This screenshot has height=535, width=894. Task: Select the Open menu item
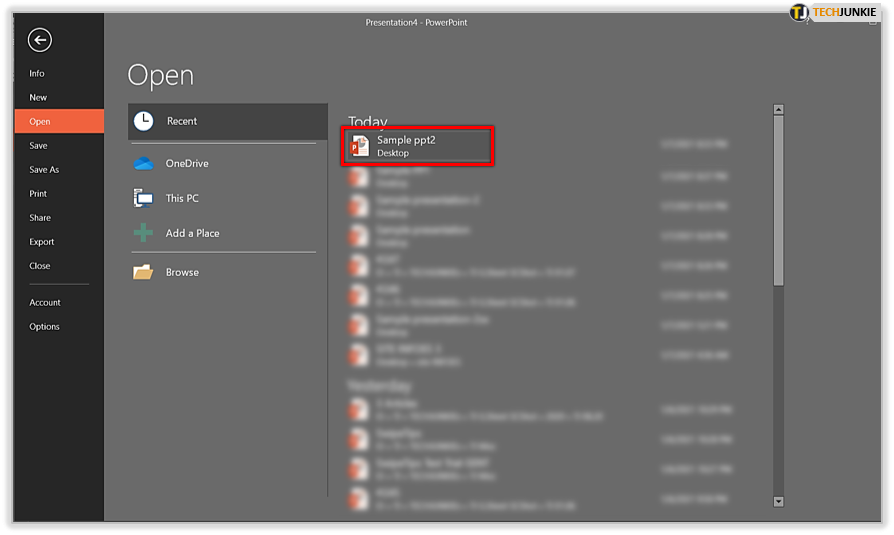59,121
